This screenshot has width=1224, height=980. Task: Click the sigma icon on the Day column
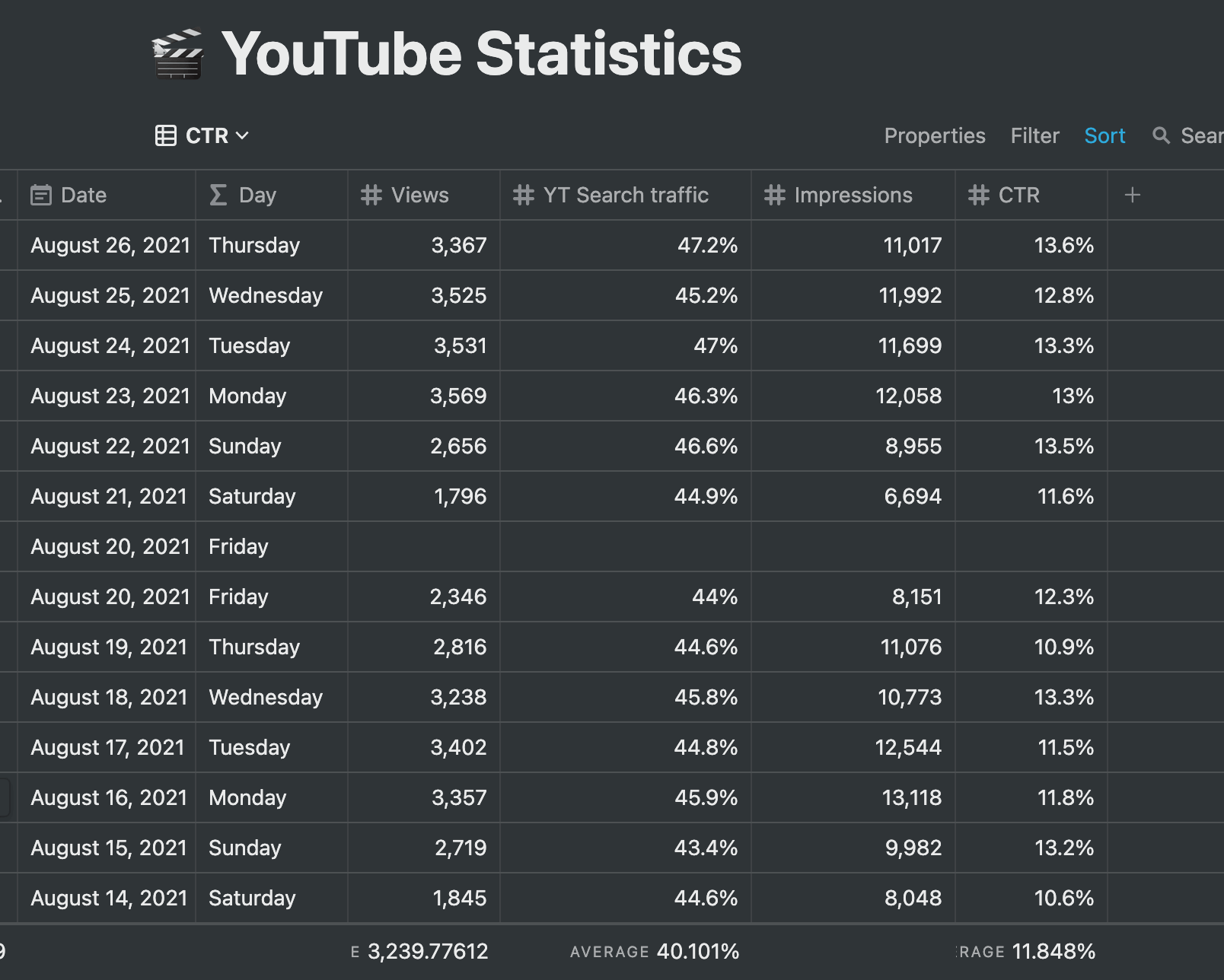[217, 195]
